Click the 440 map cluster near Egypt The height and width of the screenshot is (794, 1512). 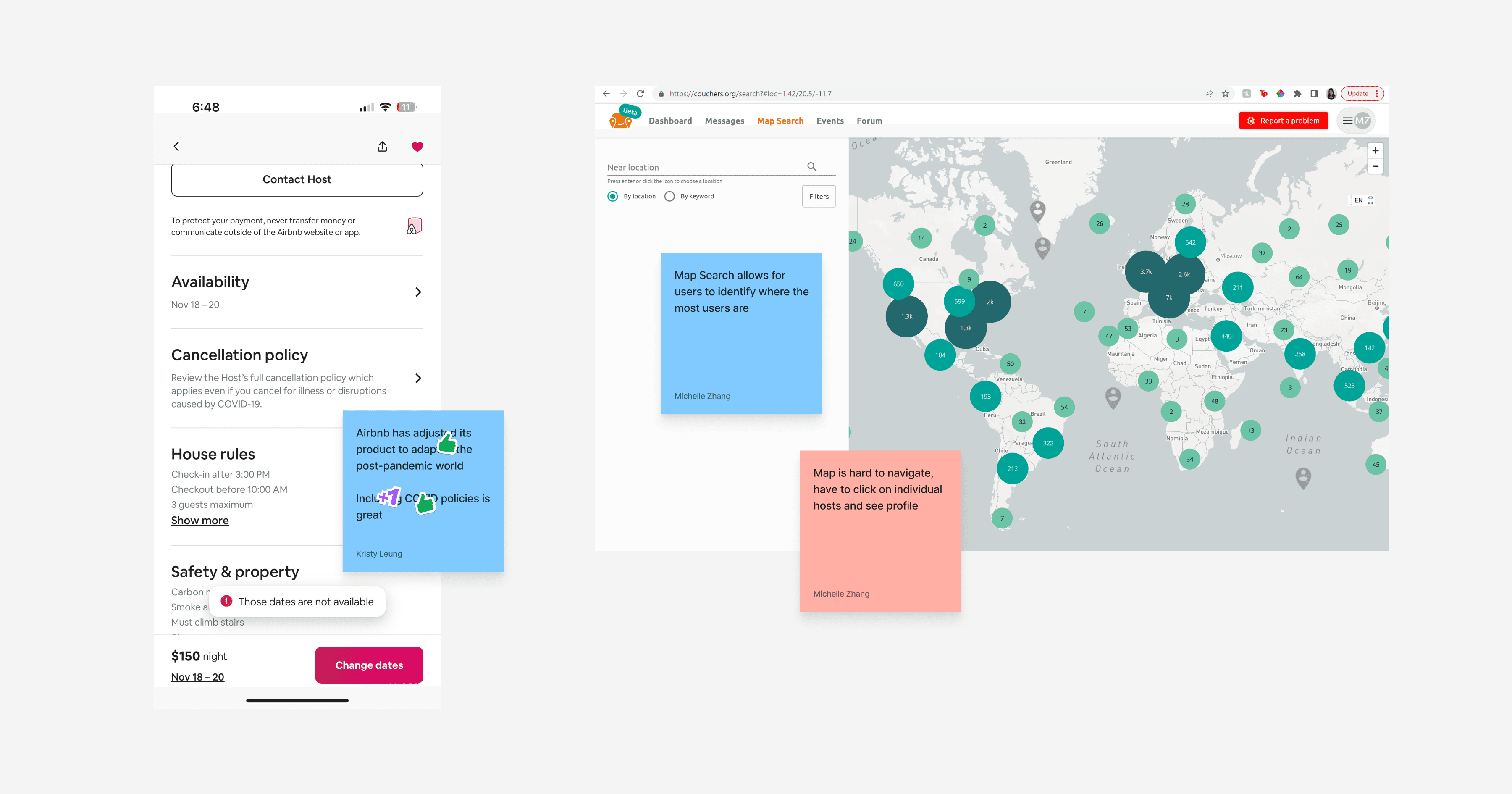[x=1226, y=336]
